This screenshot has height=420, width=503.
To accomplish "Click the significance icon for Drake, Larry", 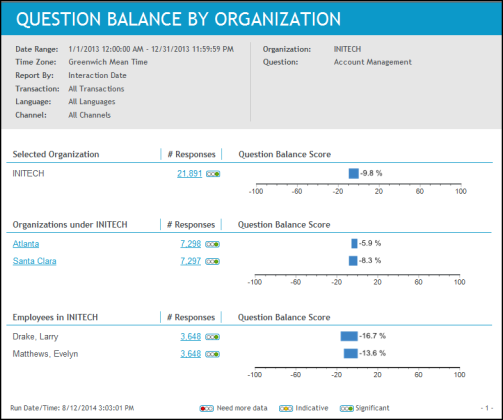I will pyautogui.click(x=212, y=337).
